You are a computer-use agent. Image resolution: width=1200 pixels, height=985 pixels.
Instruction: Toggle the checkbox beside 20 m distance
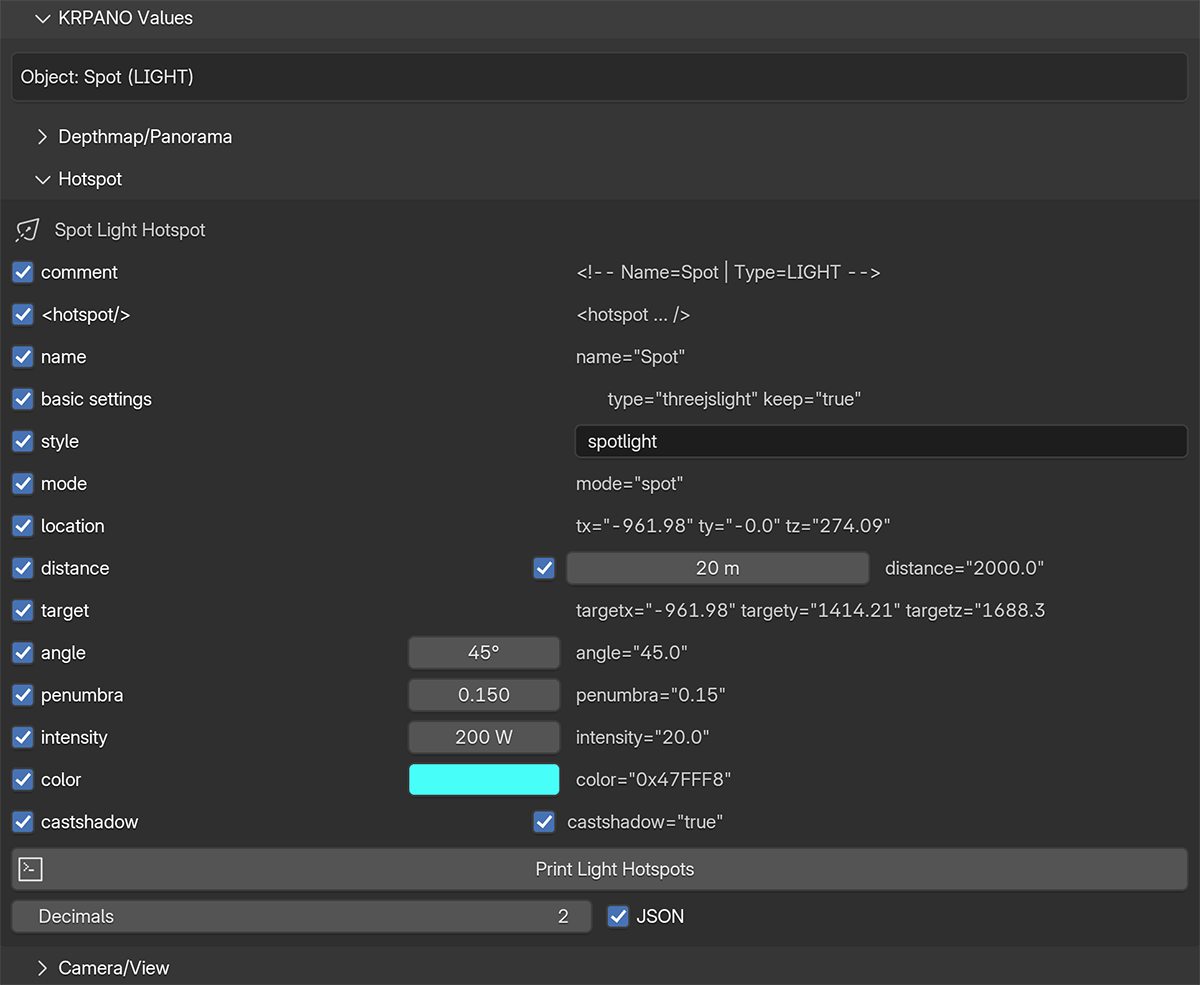click(544, 568)
